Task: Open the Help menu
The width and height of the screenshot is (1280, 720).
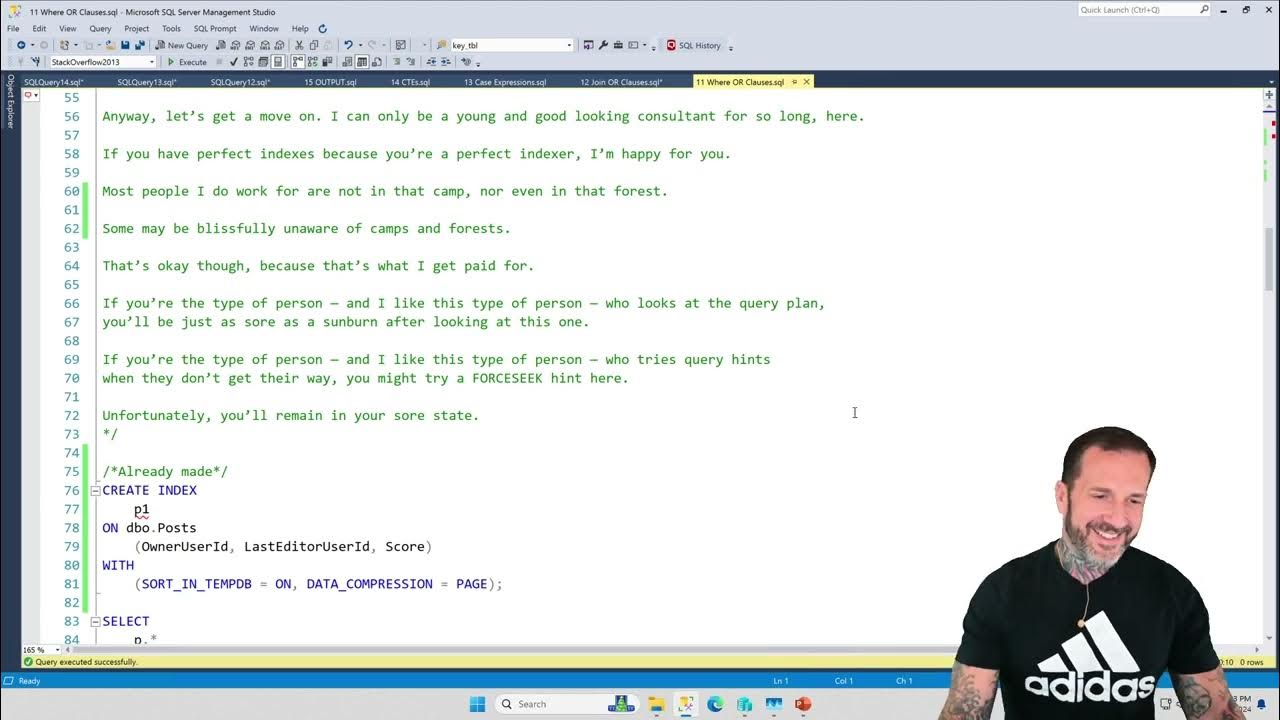Action: 300,29
